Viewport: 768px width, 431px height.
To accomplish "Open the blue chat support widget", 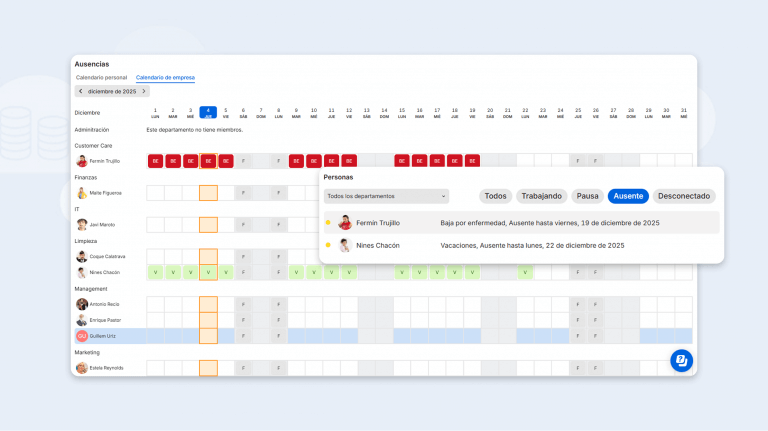I will click(681, 360).
